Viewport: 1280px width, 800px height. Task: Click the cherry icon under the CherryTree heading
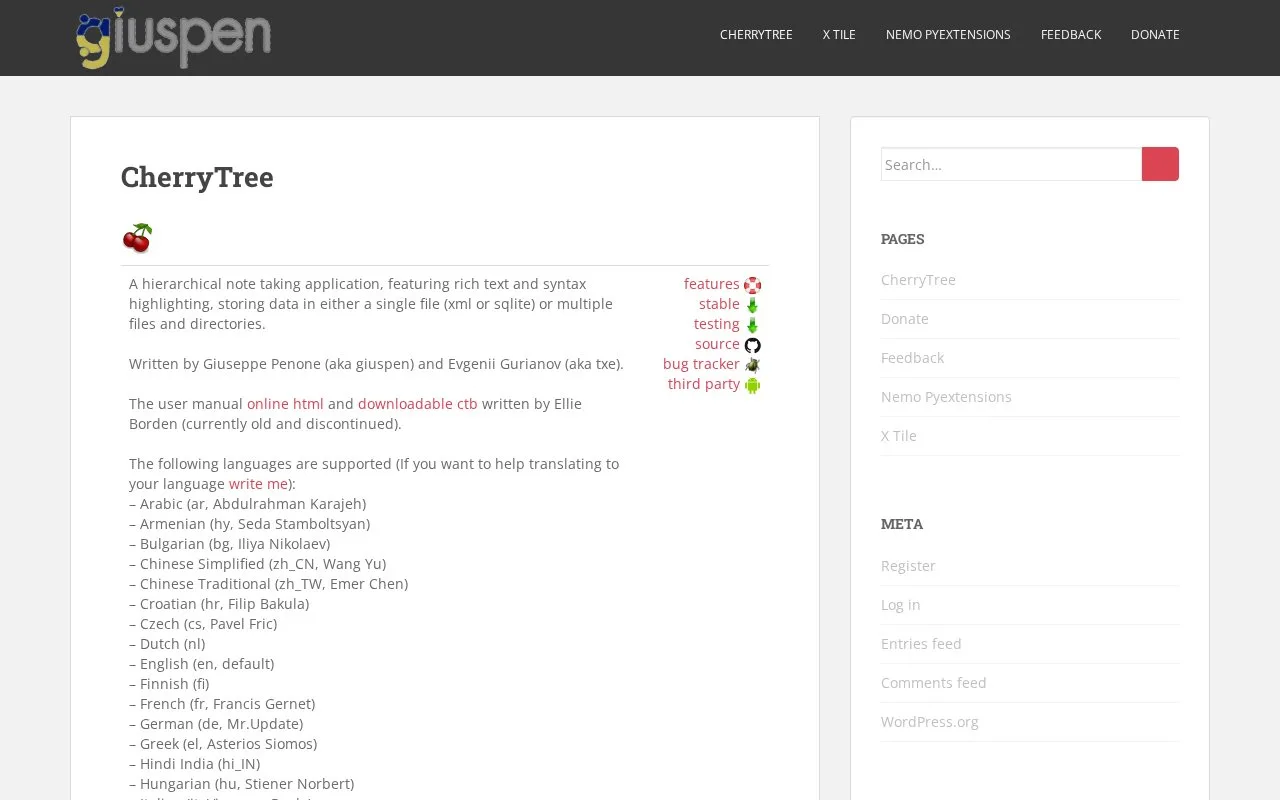pos(137,238)
